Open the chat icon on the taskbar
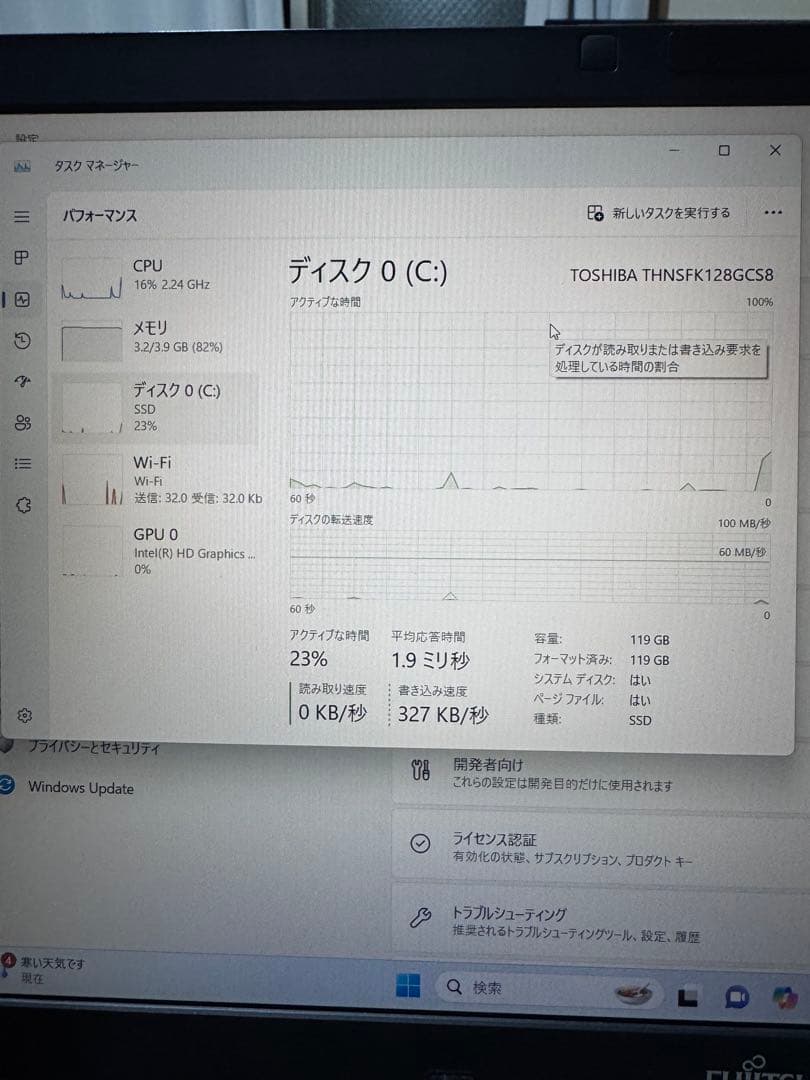 click(738, 995)
